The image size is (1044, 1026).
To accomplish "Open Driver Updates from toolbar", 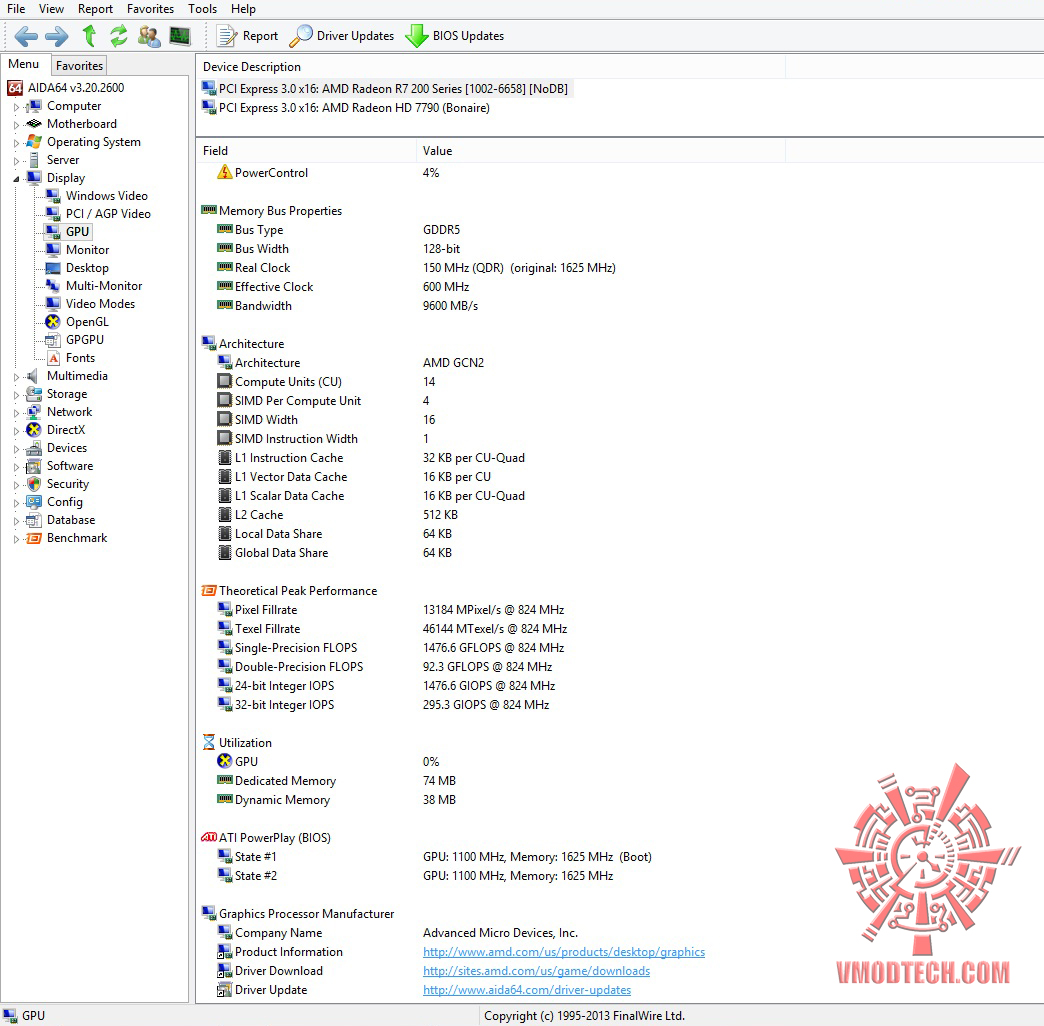I will coord(342,36).
